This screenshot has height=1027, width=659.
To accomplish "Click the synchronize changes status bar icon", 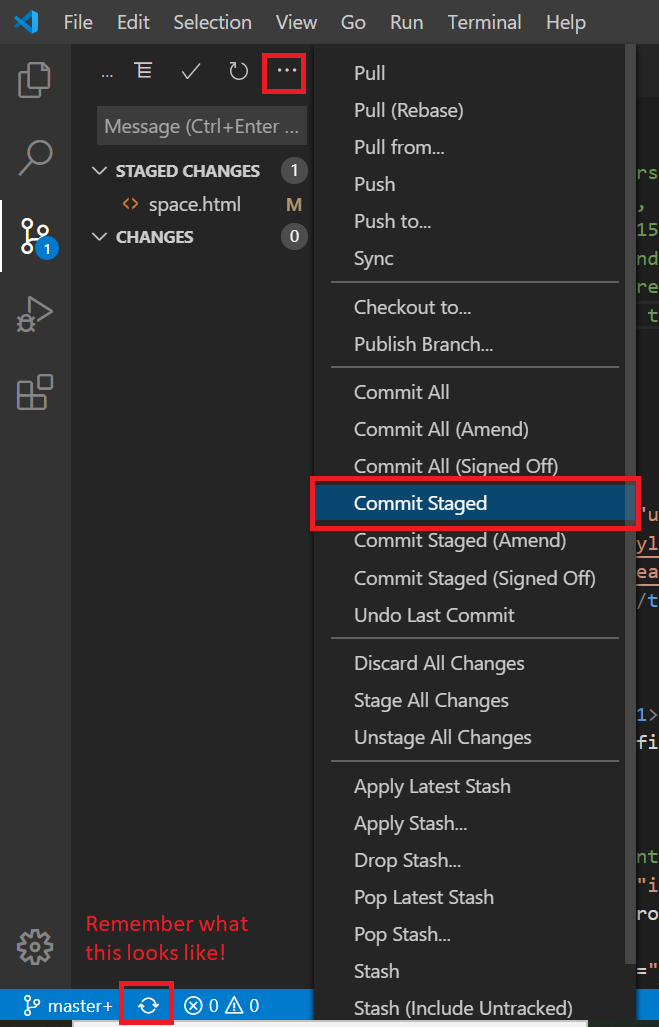I will (x=148, y=1006).
